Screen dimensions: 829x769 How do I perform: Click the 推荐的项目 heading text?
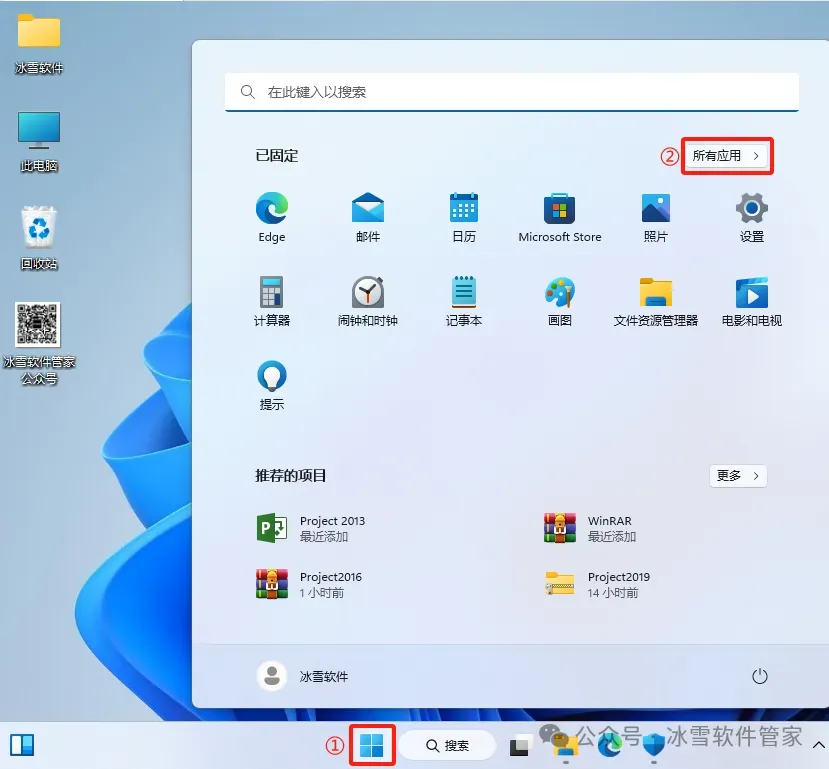click(x=290, y=476)
